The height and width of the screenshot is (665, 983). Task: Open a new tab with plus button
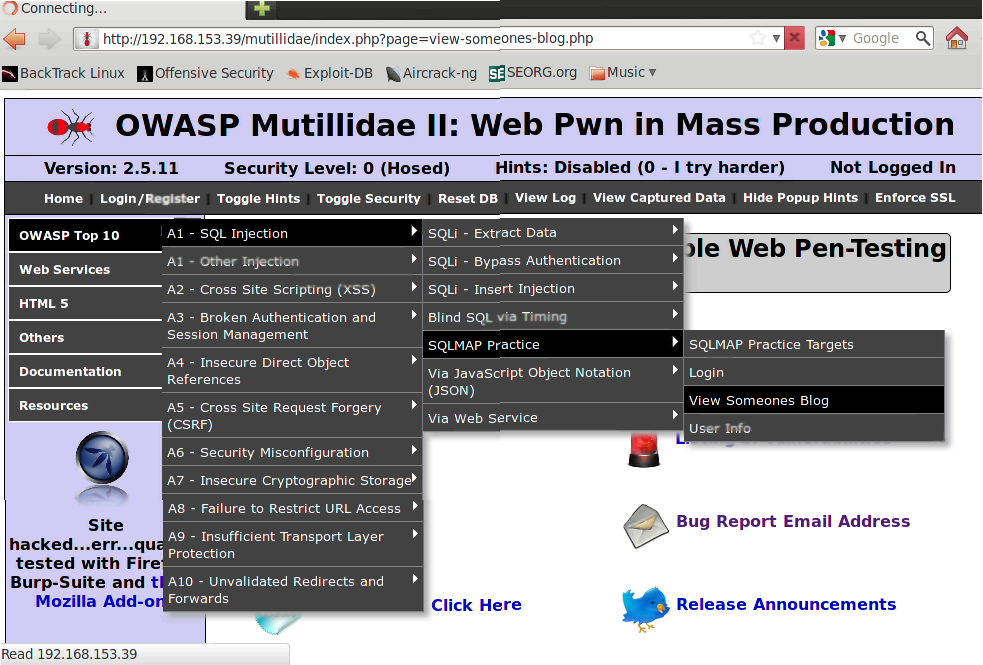pyautogui.click(x=261, y=9)
